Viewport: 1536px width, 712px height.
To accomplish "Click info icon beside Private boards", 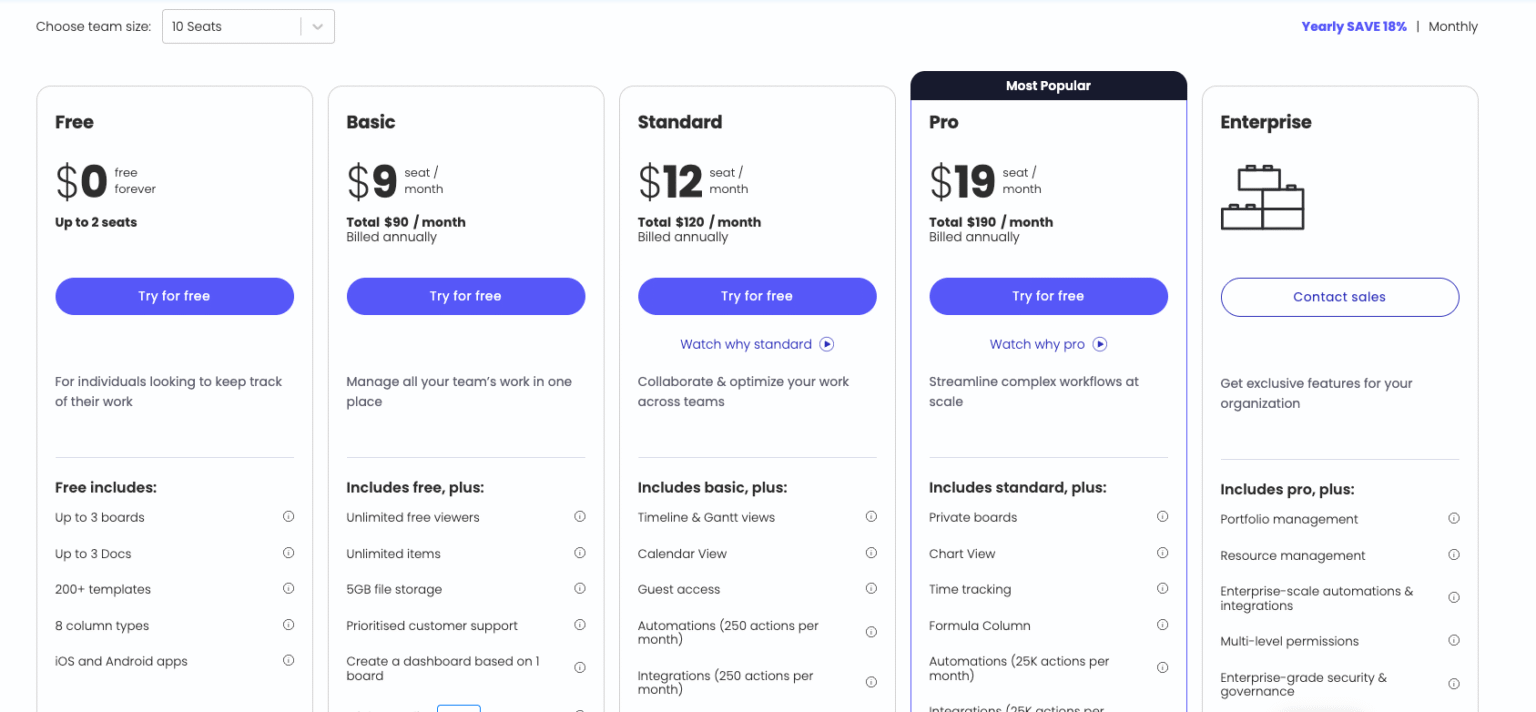I will click(1162, 517).
